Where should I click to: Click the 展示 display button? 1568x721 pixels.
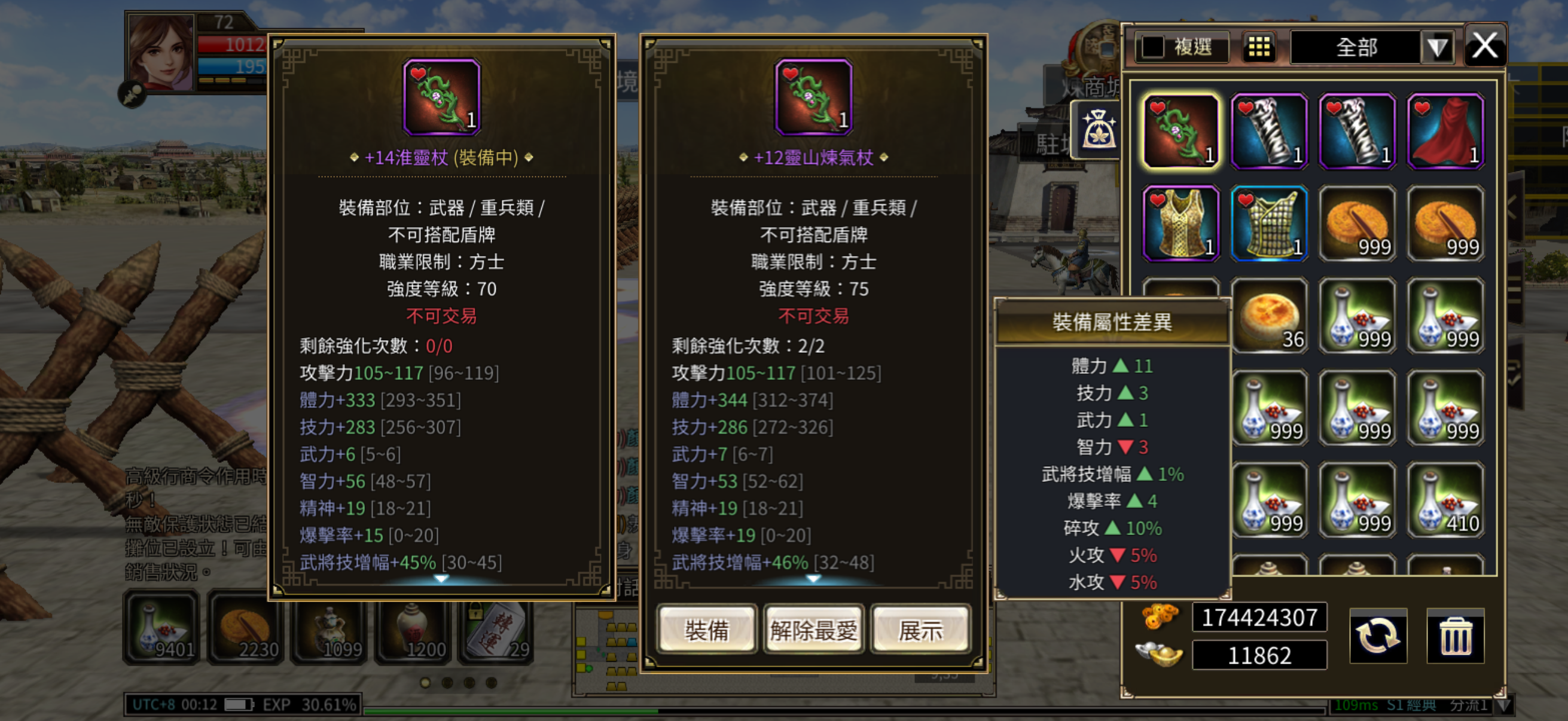pyautogui.click(x=920, y=630)
